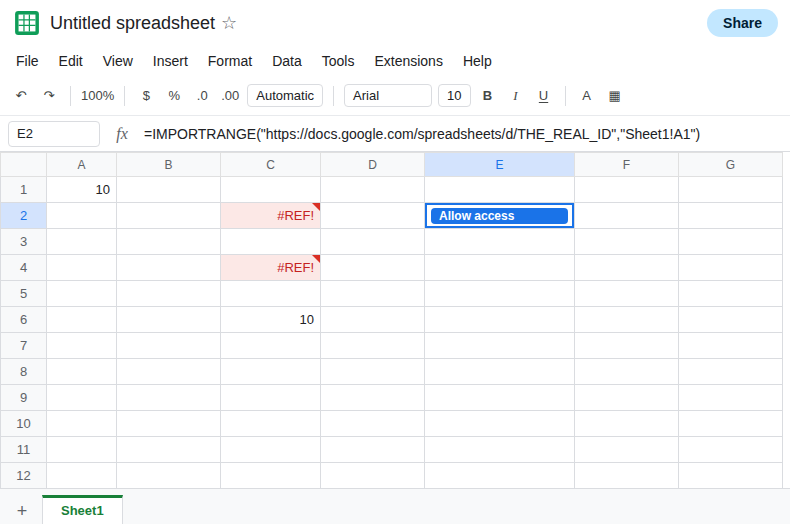Select column A header

[82, 165]
